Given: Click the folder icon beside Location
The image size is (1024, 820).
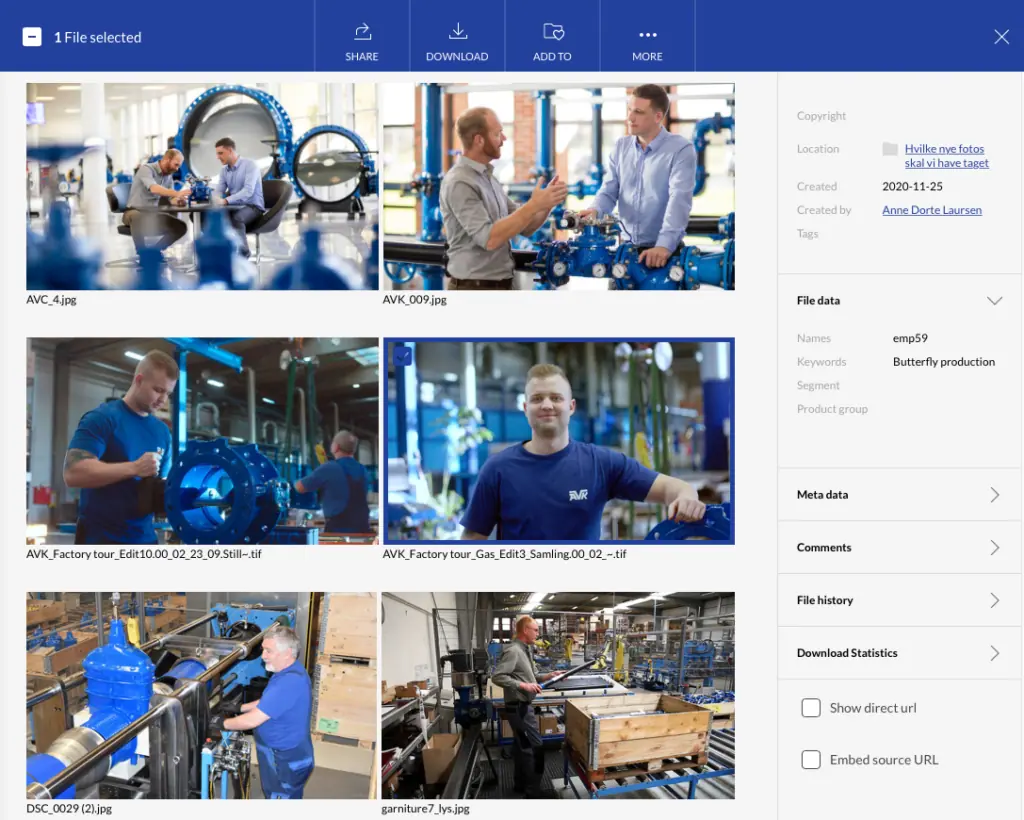Looking at the screenshot, I should 889,149.
